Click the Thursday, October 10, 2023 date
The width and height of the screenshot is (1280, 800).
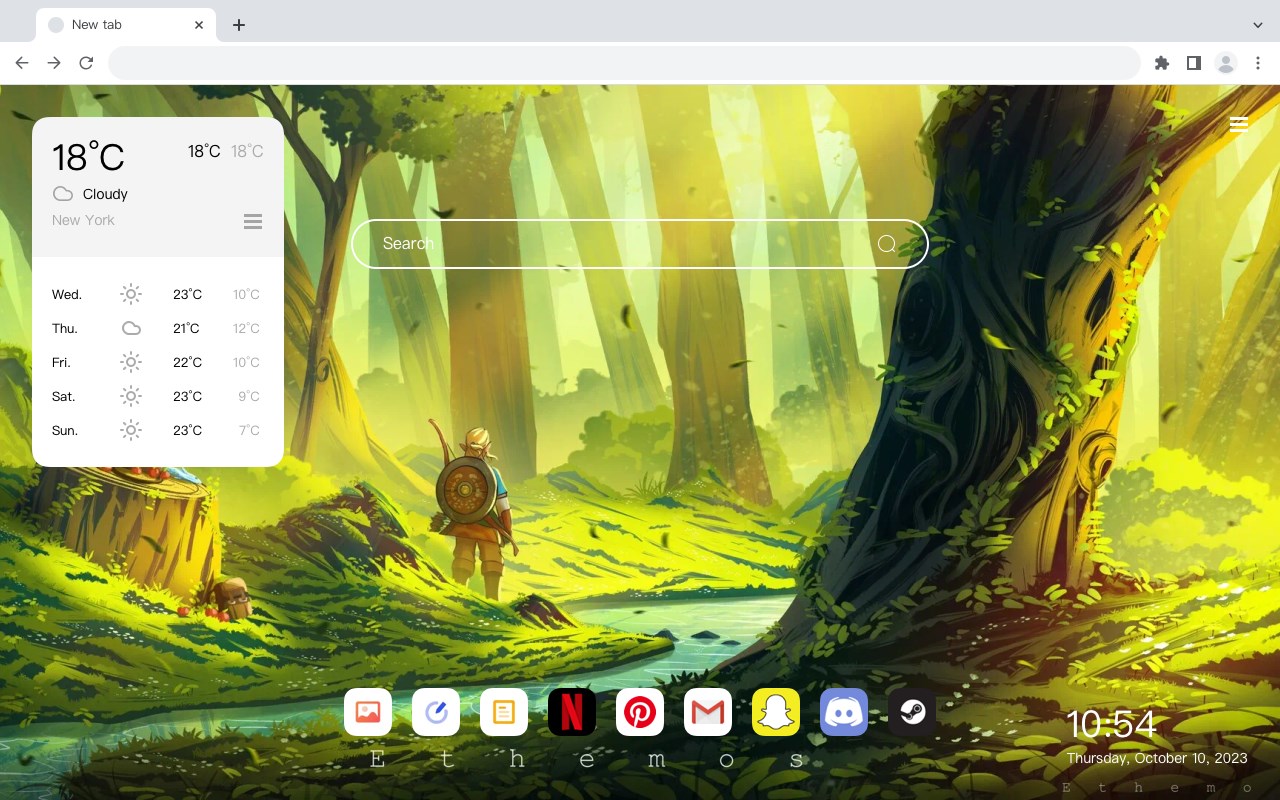[1157, 758]
